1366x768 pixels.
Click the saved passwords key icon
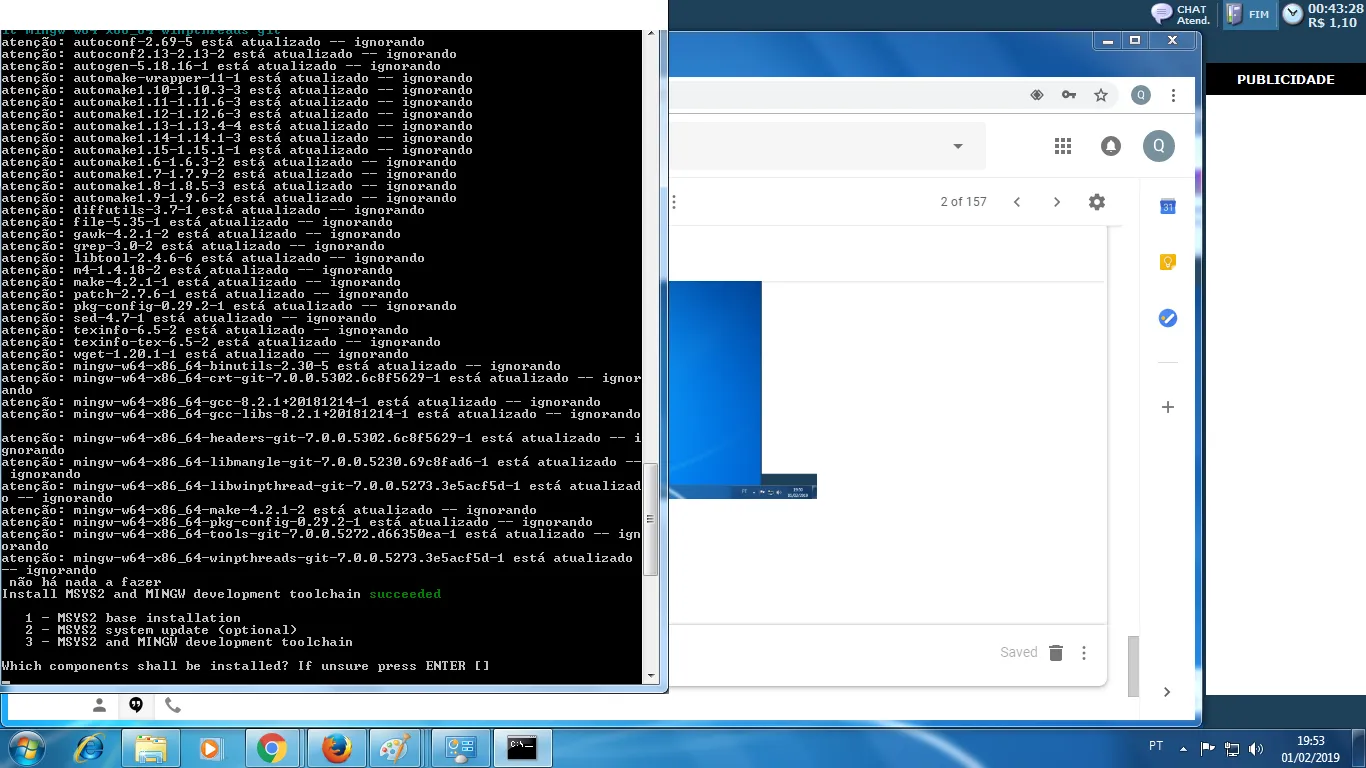pyautogui.click(x=1069, y=95)
